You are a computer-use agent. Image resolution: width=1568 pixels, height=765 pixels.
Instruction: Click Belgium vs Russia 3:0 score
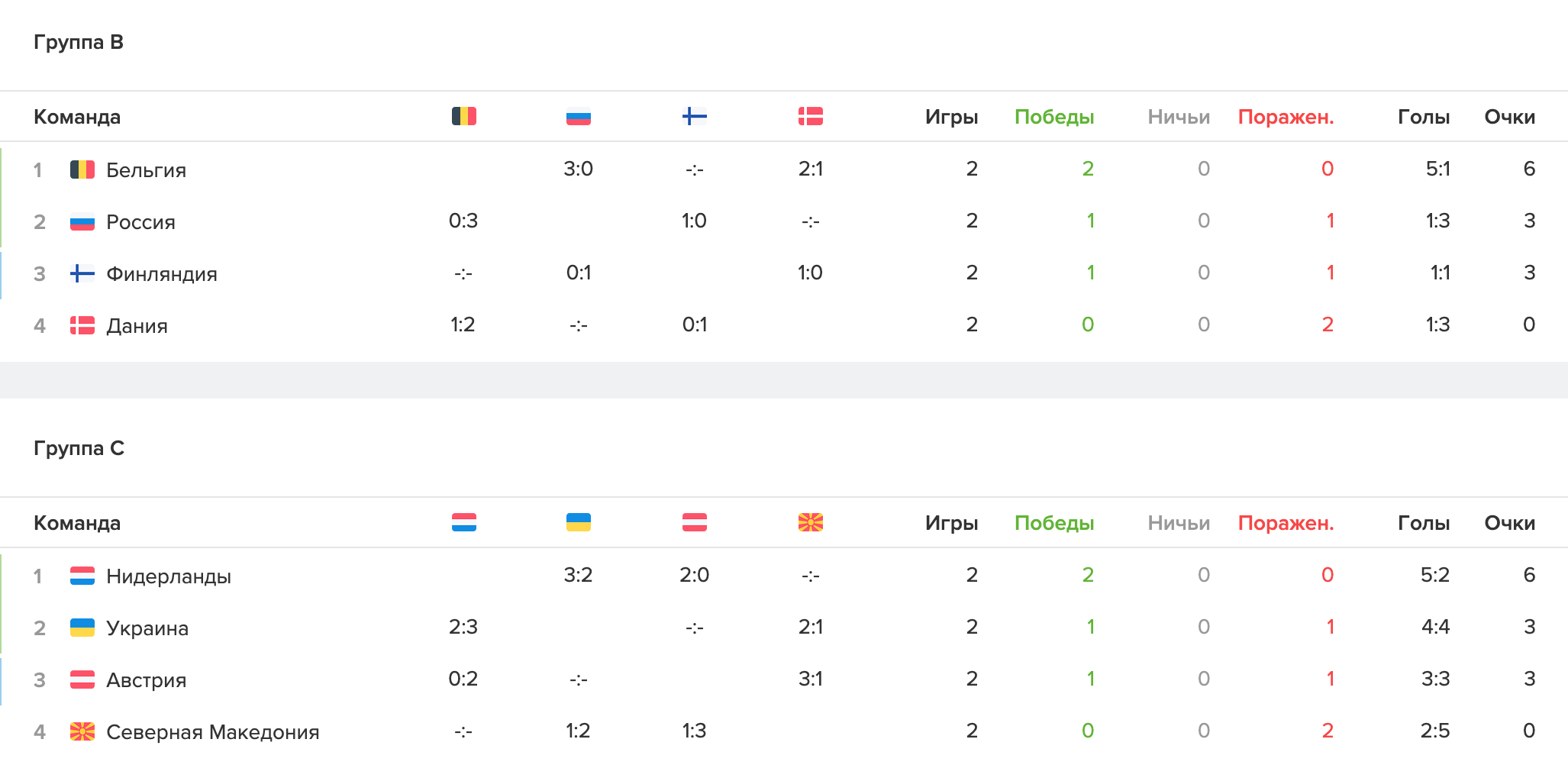(x=578, y=169)
